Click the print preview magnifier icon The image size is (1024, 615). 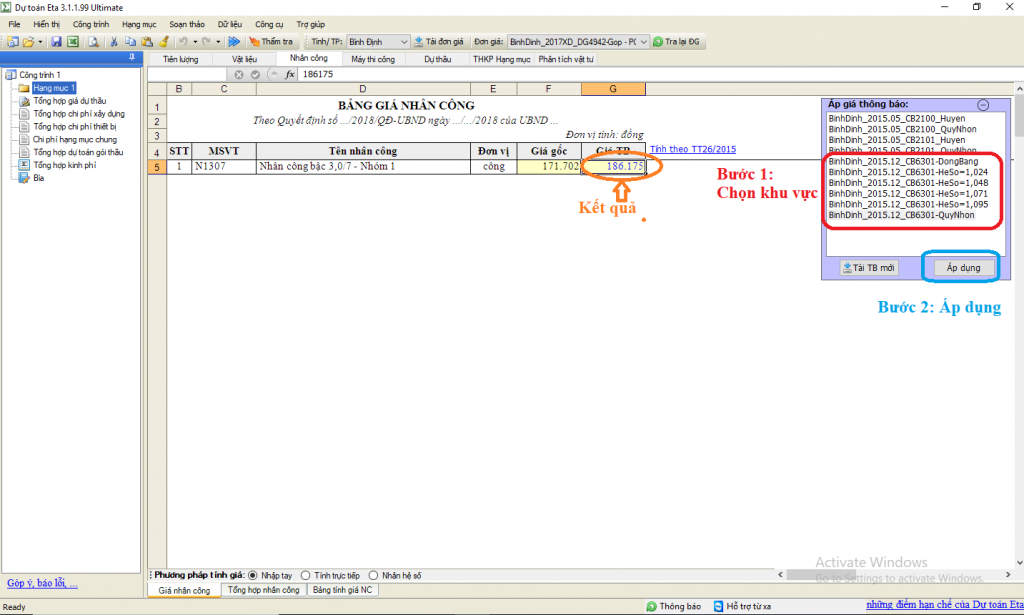[93, 42]
